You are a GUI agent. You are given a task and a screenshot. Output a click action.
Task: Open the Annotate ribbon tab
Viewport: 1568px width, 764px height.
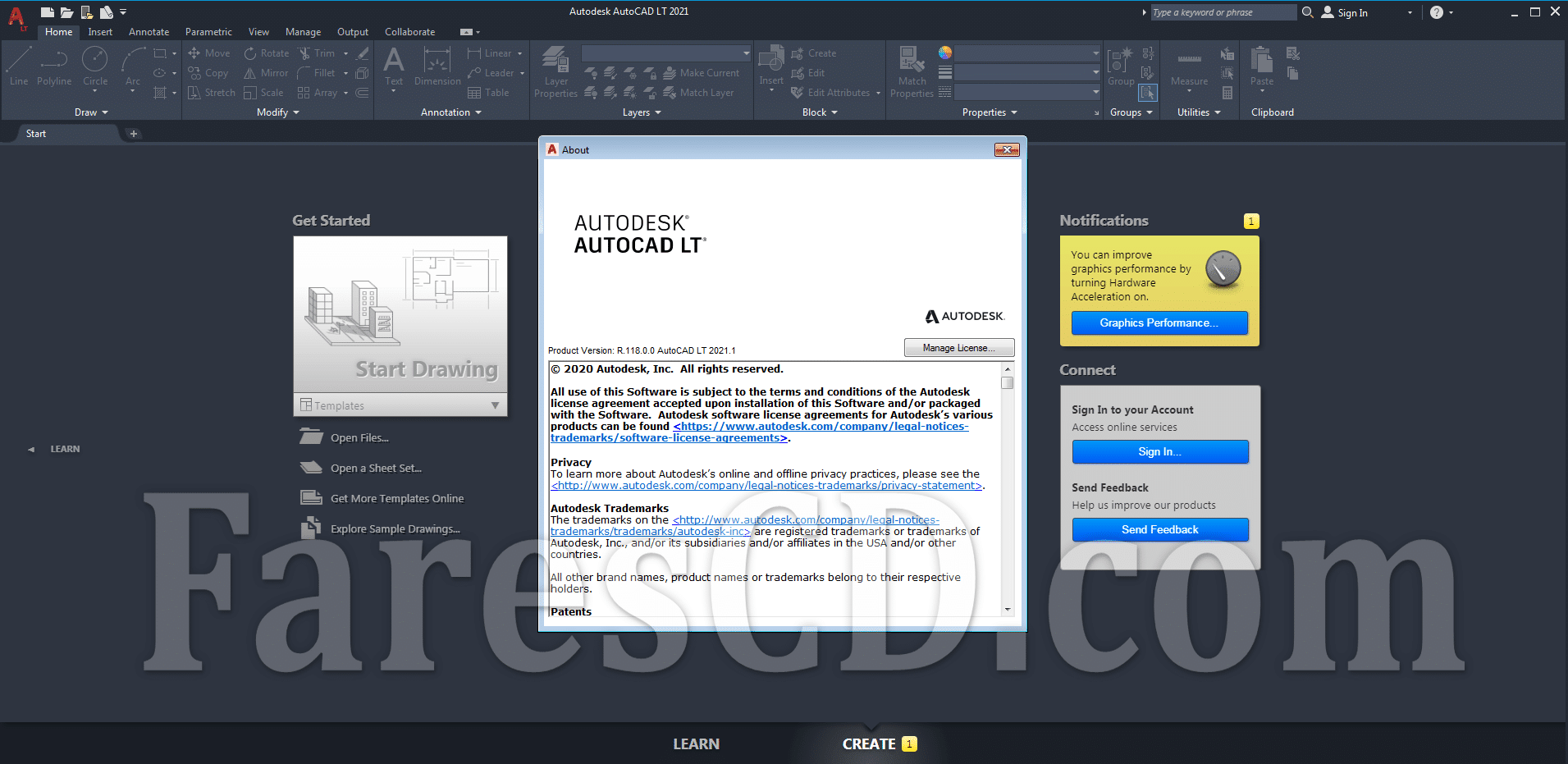pos(149,32)
